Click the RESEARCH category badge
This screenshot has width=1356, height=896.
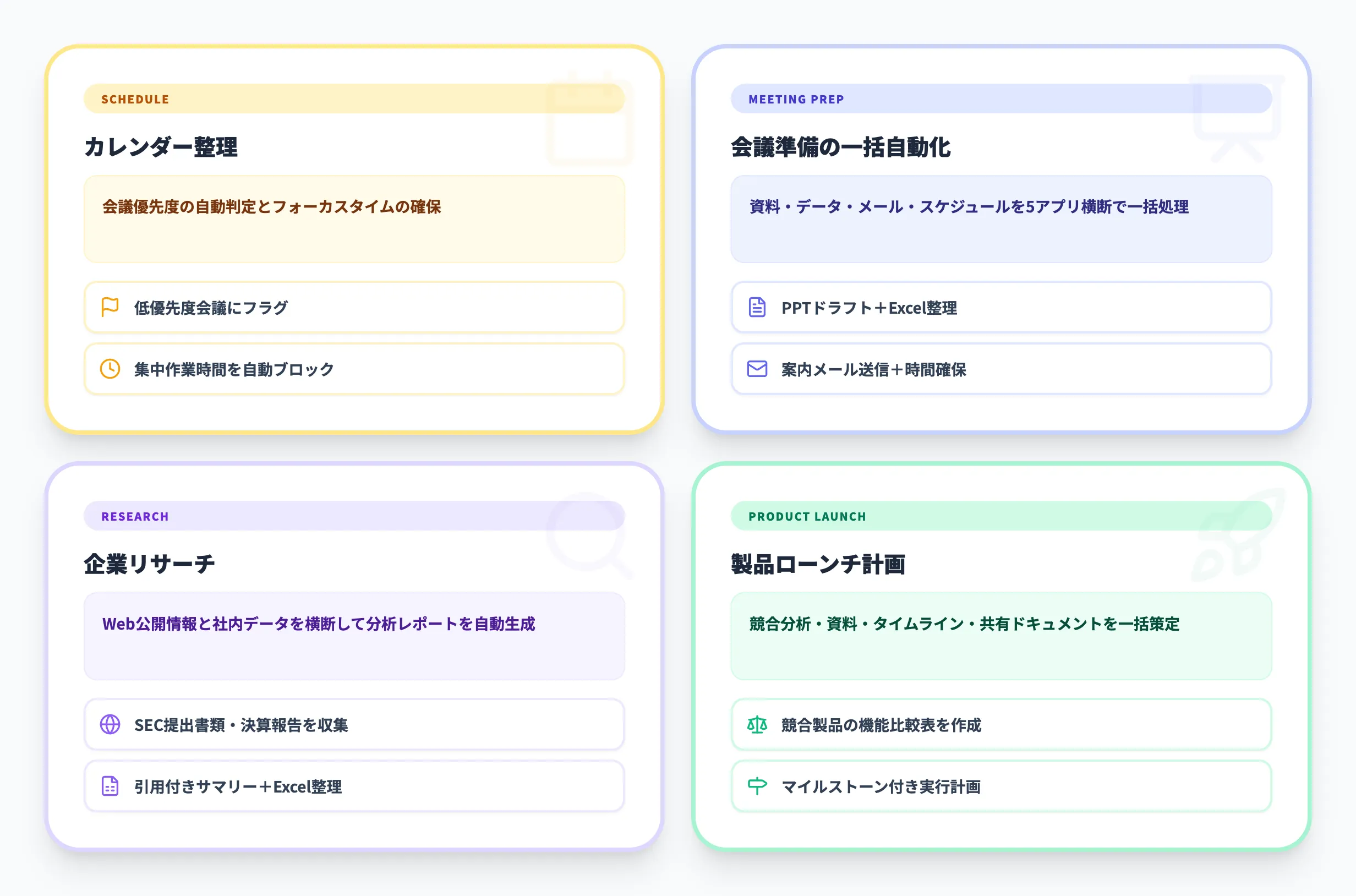(134, 516)
